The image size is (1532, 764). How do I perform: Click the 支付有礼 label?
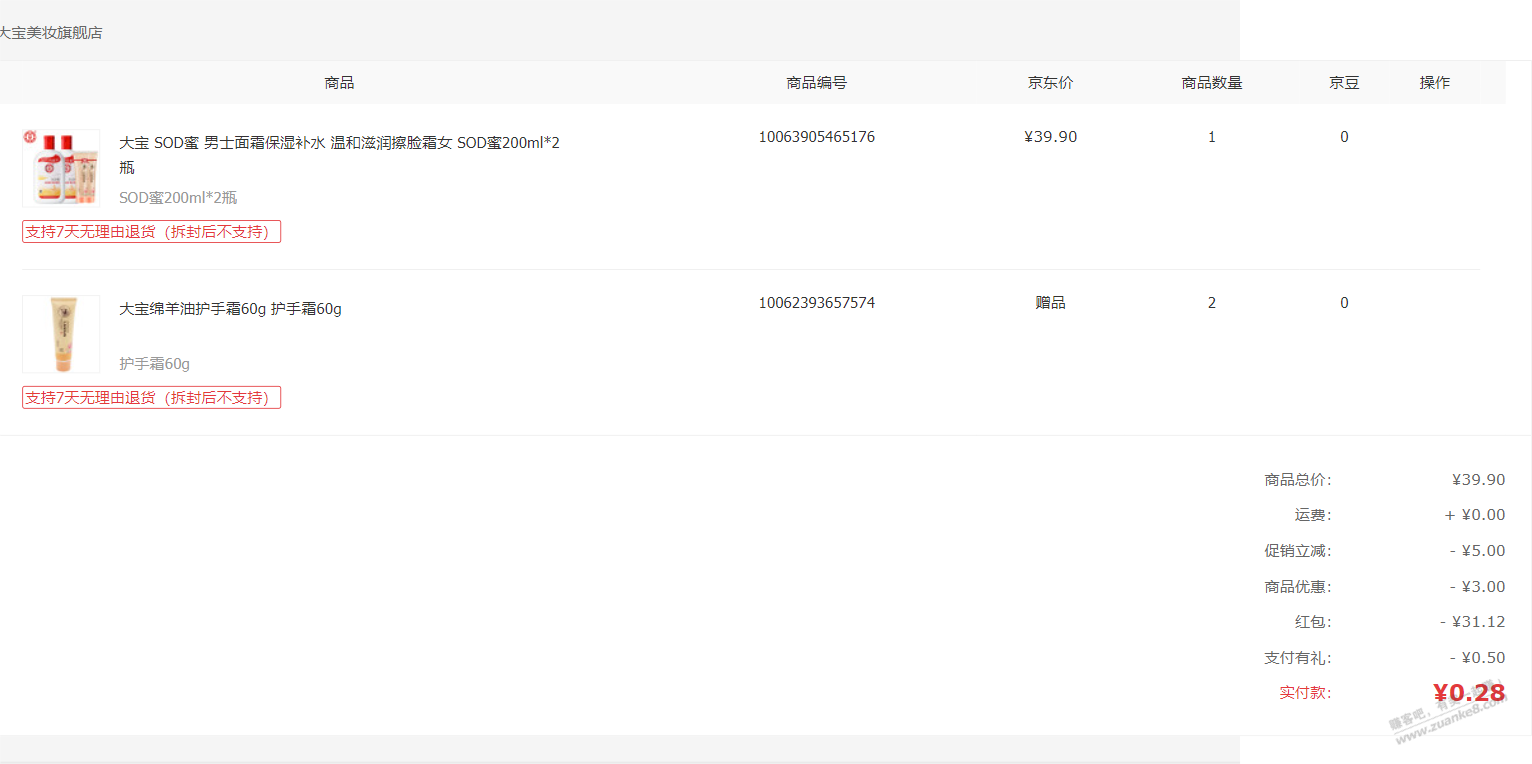pos(1298,658)
